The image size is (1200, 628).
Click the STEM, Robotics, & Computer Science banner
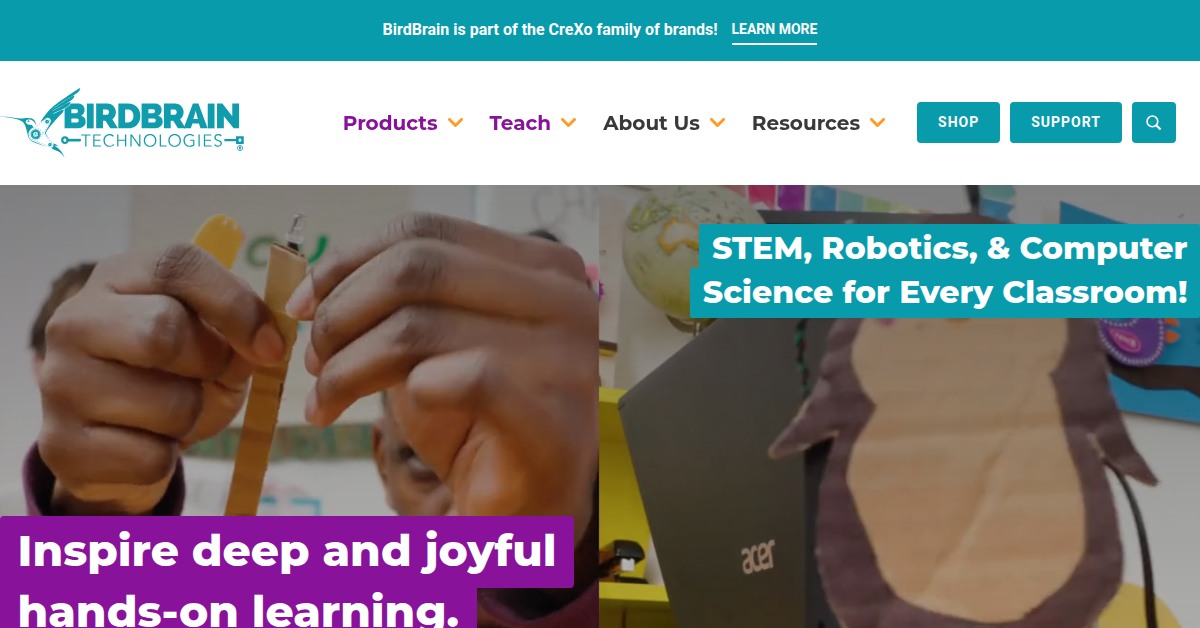pyautogui.click(x=945, y=270)
